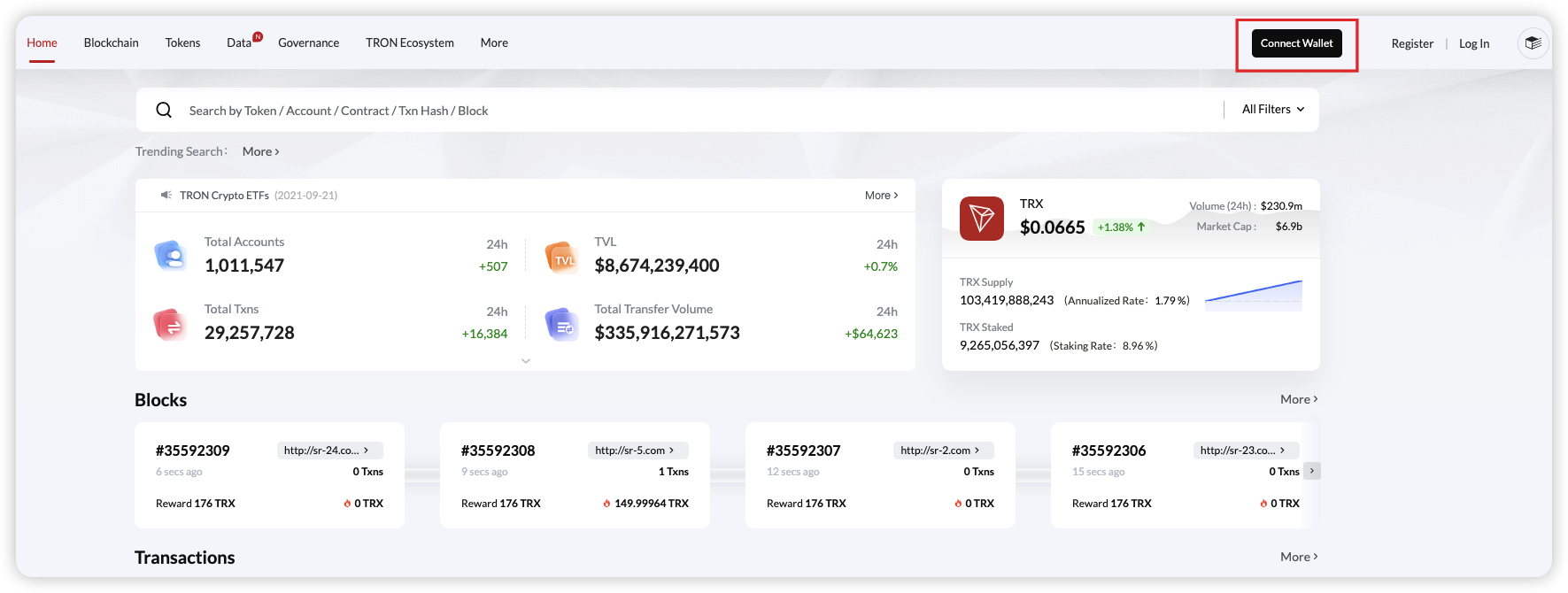Viewport: 1568px width, 593px height.
Task: Open the Data menu
Action: tap(239, 42)
